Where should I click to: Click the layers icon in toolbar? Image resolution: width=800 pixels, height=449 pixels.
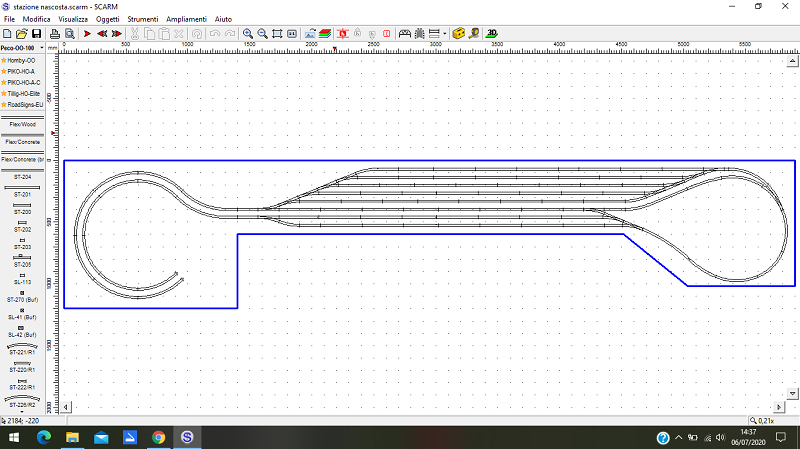click(326, 33)
